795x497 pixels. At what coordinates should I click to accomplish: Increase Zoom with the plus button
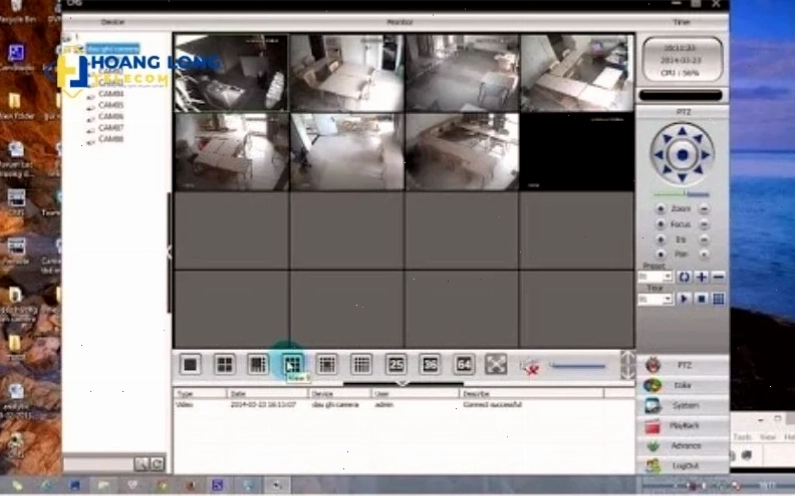660,209
